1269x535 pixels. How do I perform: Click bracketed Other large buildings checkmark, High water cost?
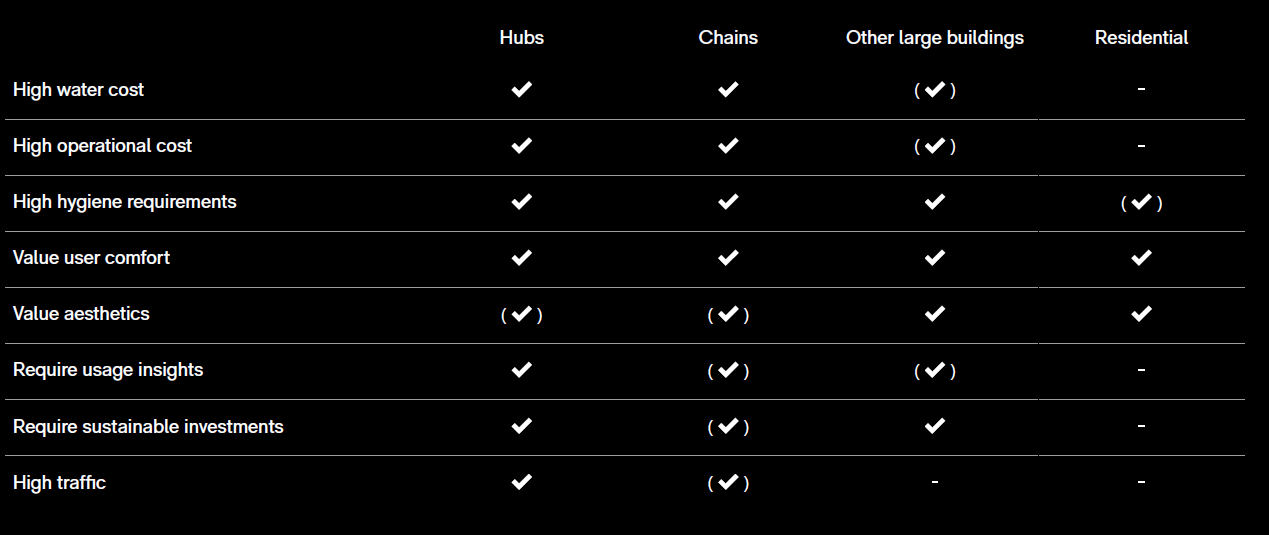(935, 90)
